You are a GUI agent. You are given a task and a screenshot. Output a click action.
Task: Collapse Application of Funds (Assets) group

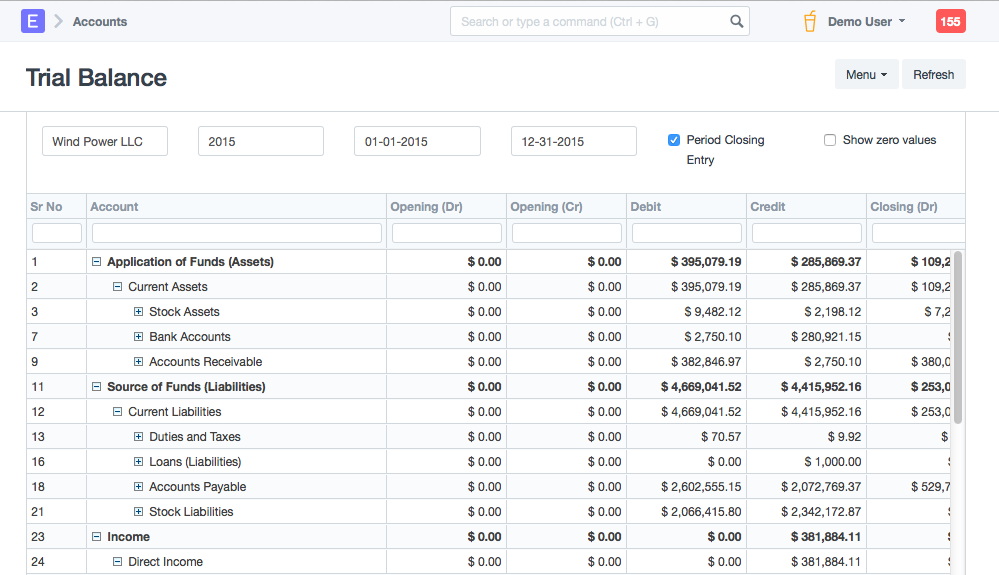[97, 262]
